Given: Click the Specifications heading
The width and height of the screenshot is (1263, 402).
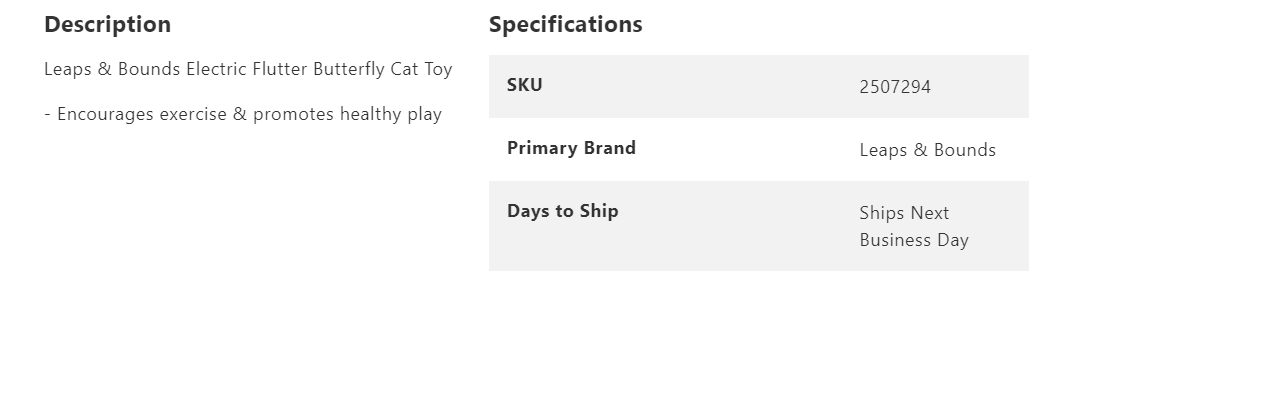Looking at the screenshot, I should click(565, 24).
